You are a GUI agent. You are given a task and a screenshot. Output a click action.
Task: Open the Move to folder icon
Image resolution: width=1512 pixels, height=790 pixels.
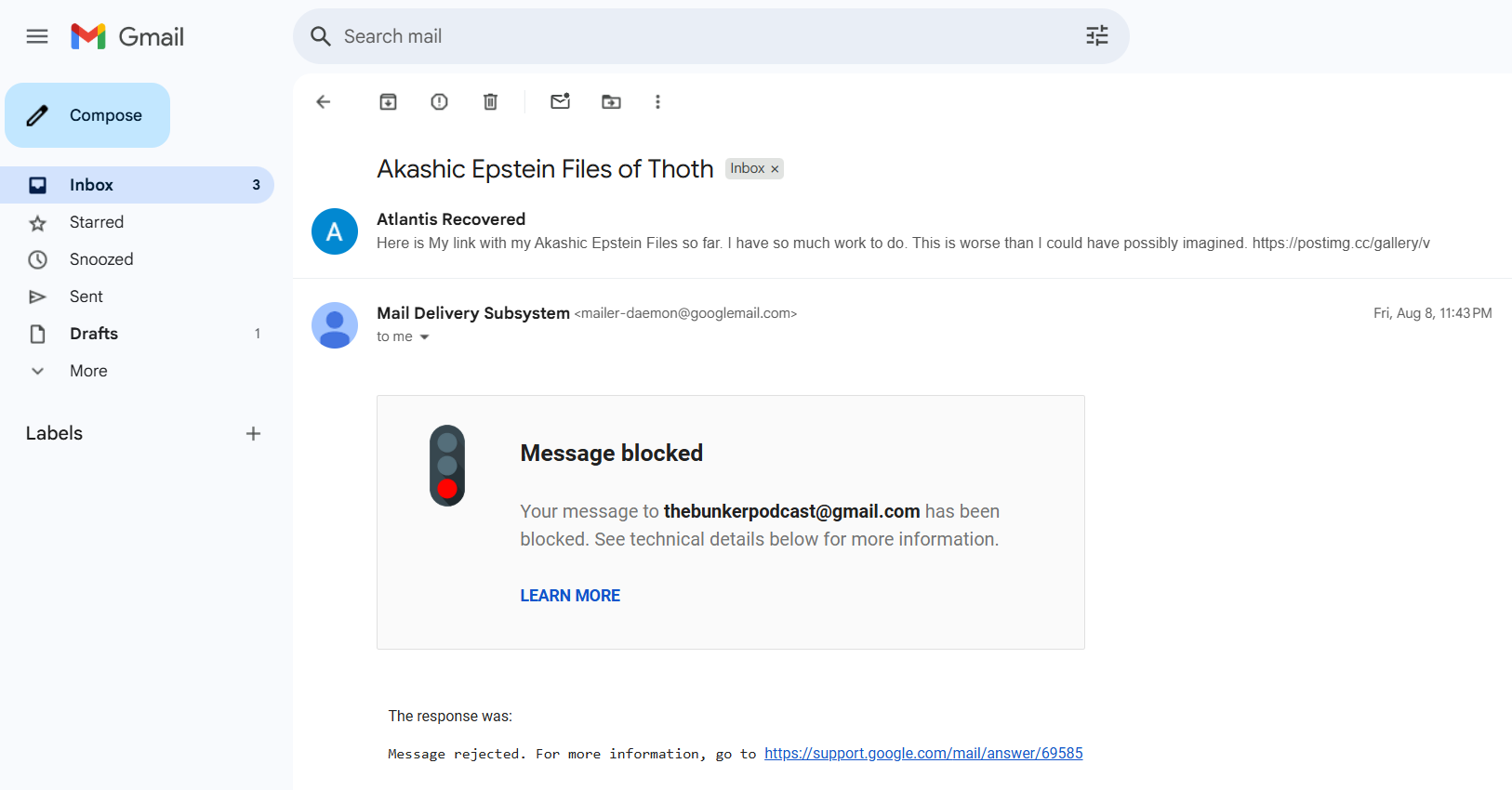tap(611, 102)
